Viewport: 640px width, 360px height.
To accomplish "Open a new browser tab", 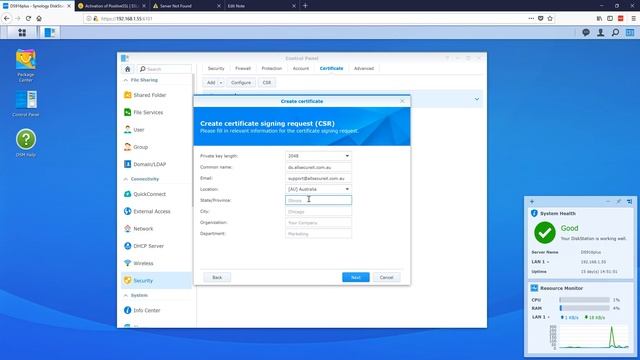I will (x=305, y=6).
